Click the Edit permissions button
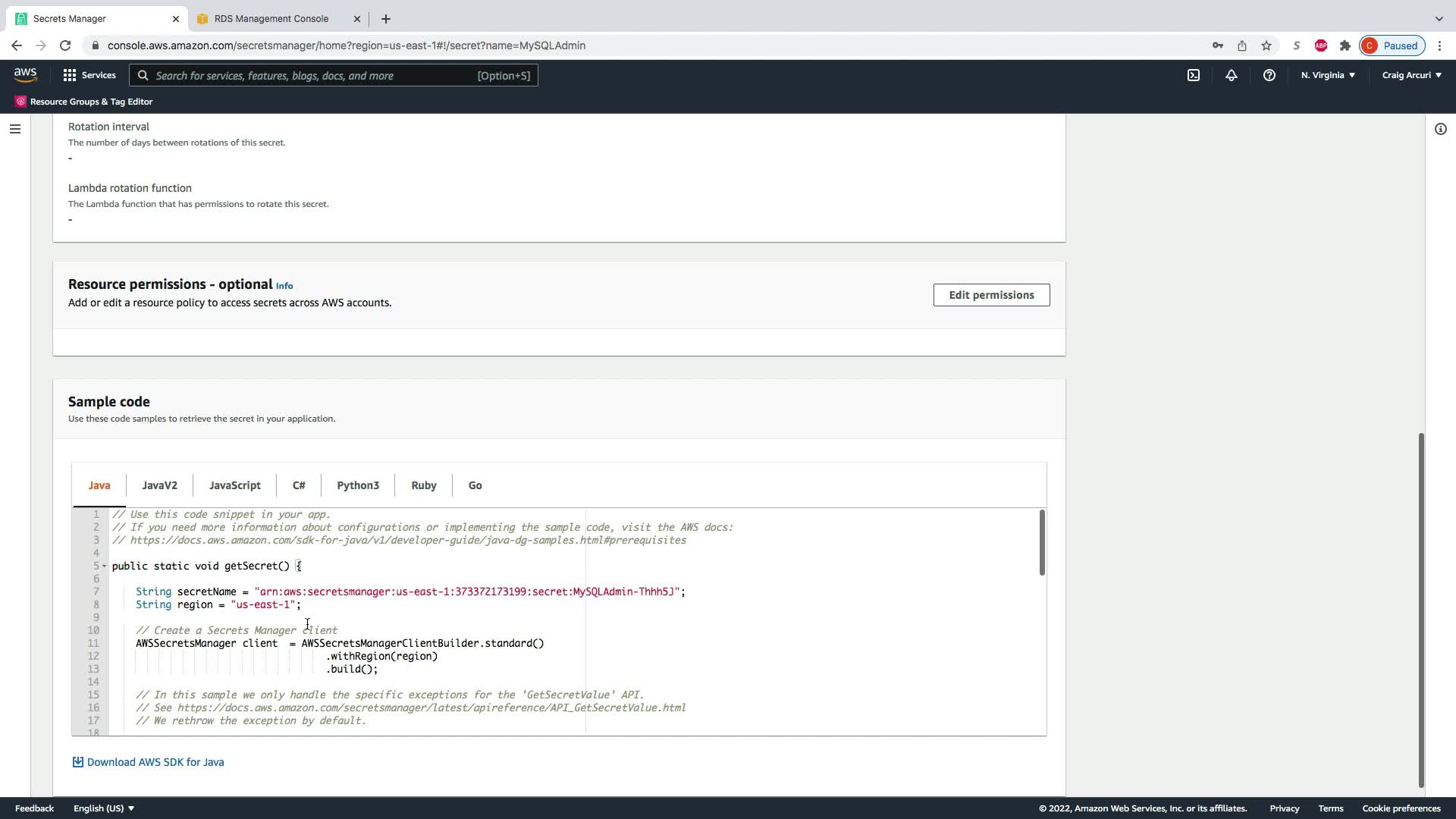 click(x=991, y=295)
